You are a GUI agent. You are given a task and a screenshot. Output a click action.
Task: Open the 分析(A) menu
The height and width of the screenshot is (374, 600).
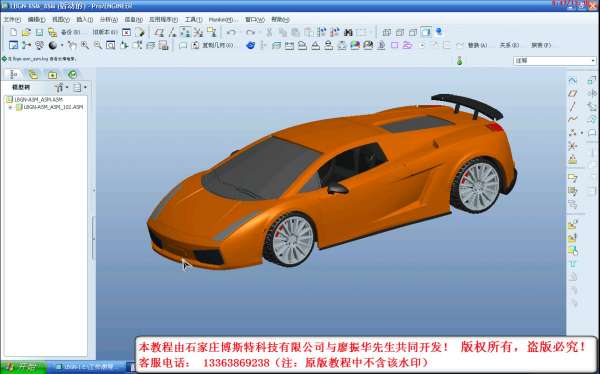click(109, 20)
